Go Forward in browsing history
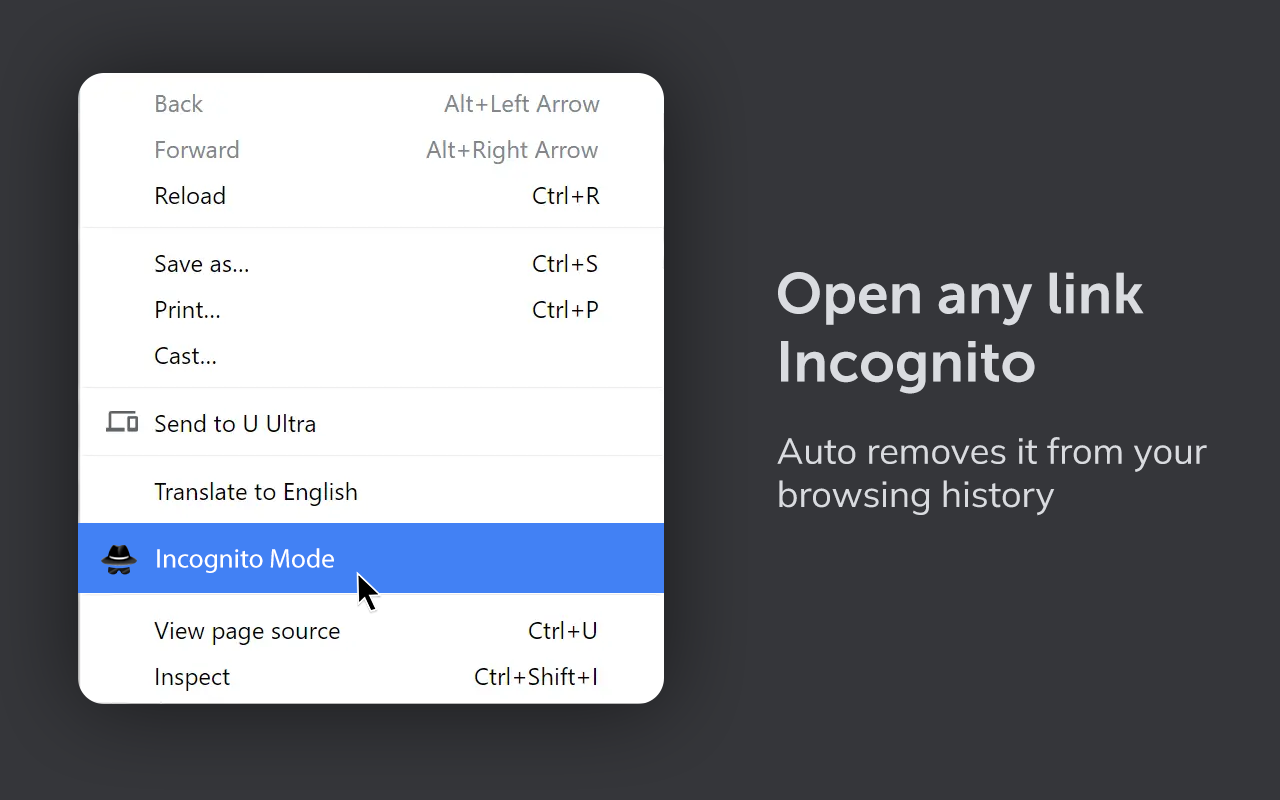The height and width of the screenshot is (800, 1280). pos(197,149)
